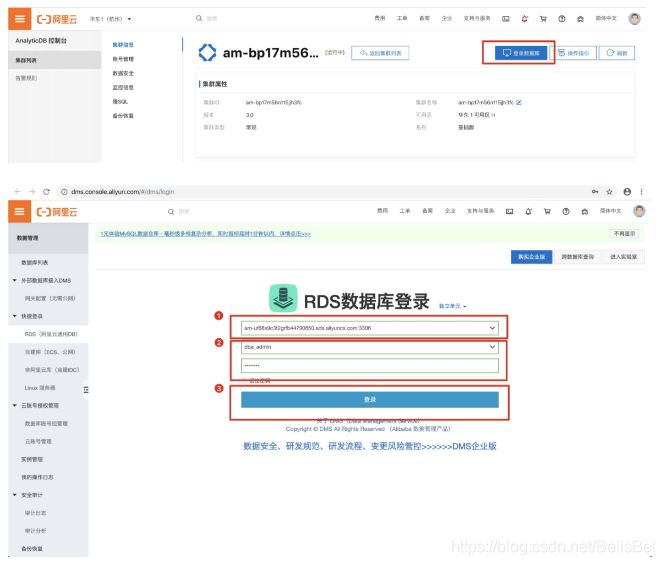Open hamburger menu in DMS console header
Image resolution: width=664 pixels, height=565 pixels.
[x=19, y=211]
